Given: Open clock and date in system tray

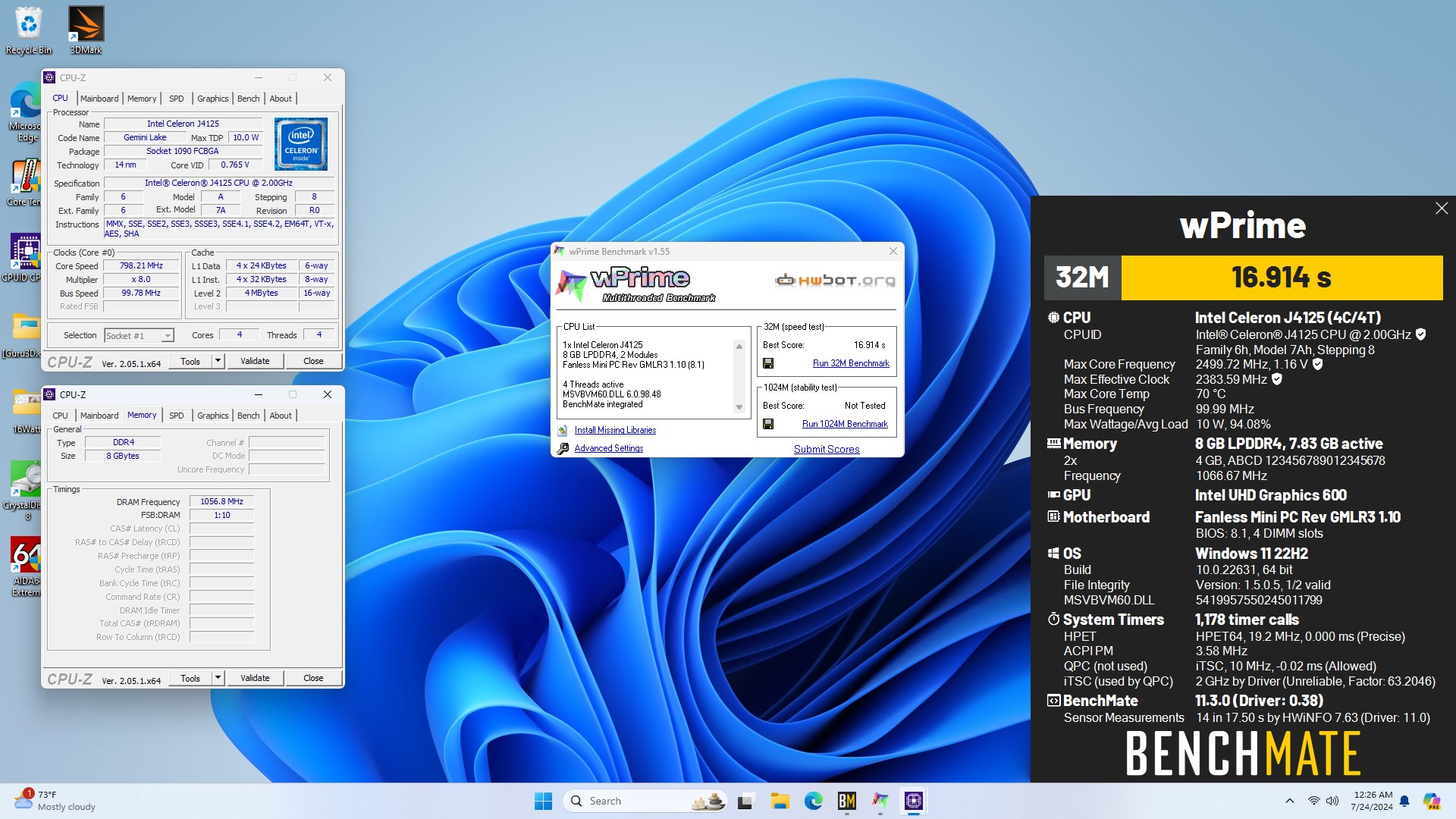Looking at the screenshot, I should coord(1373,801).
